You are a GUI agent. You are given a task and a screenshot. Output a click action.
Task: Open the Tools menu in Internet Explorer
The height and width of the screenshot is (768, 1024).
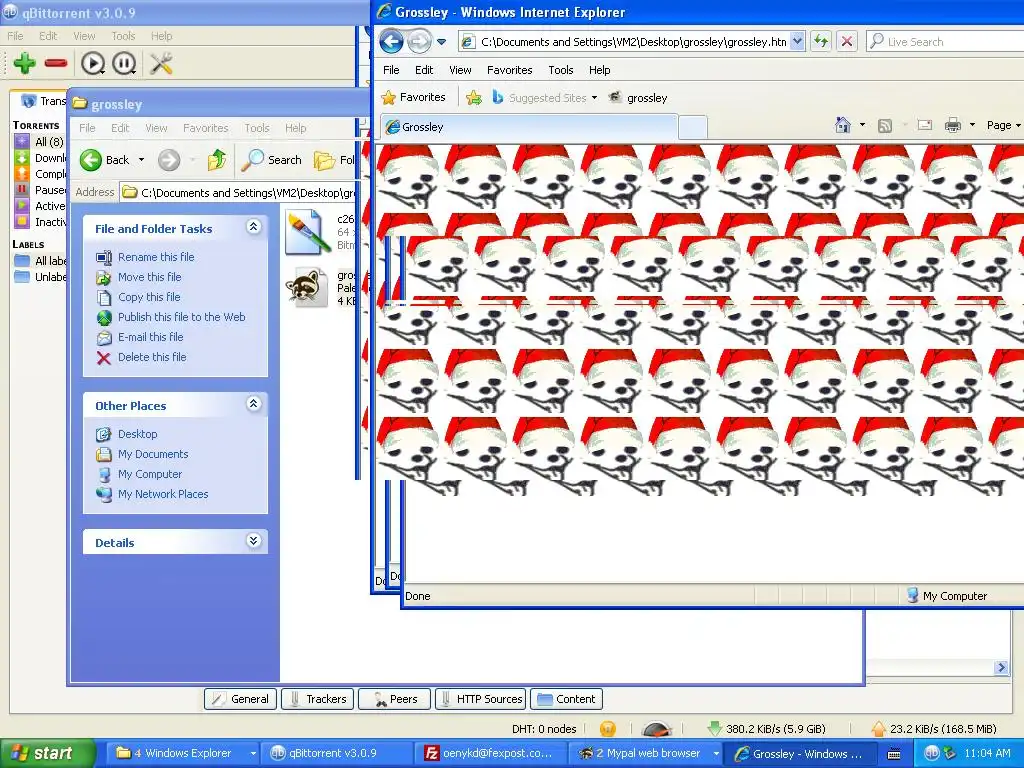click(x=560, y=70)
